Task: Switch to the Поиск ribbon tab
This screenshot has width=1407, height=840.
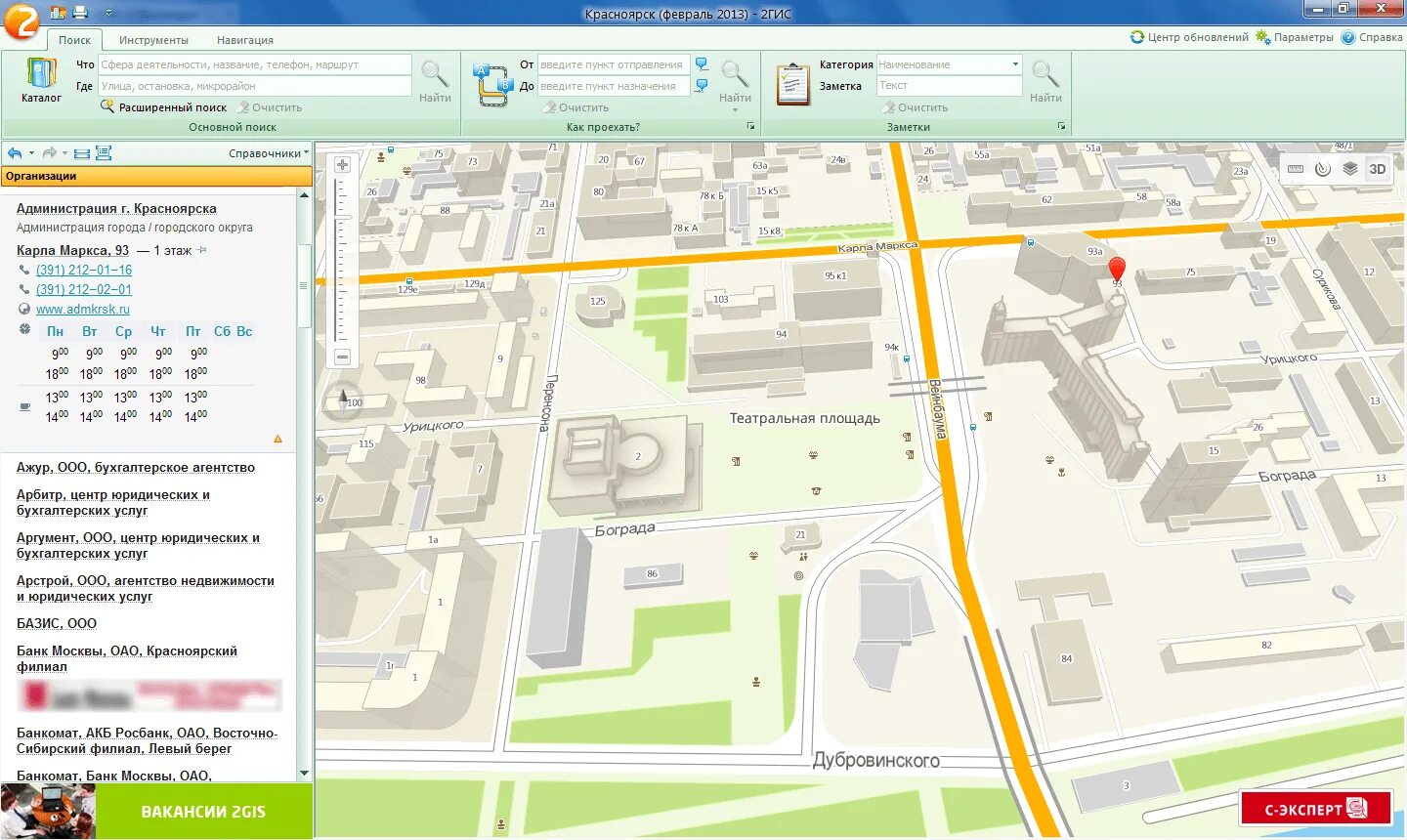Action: (74, 40)
